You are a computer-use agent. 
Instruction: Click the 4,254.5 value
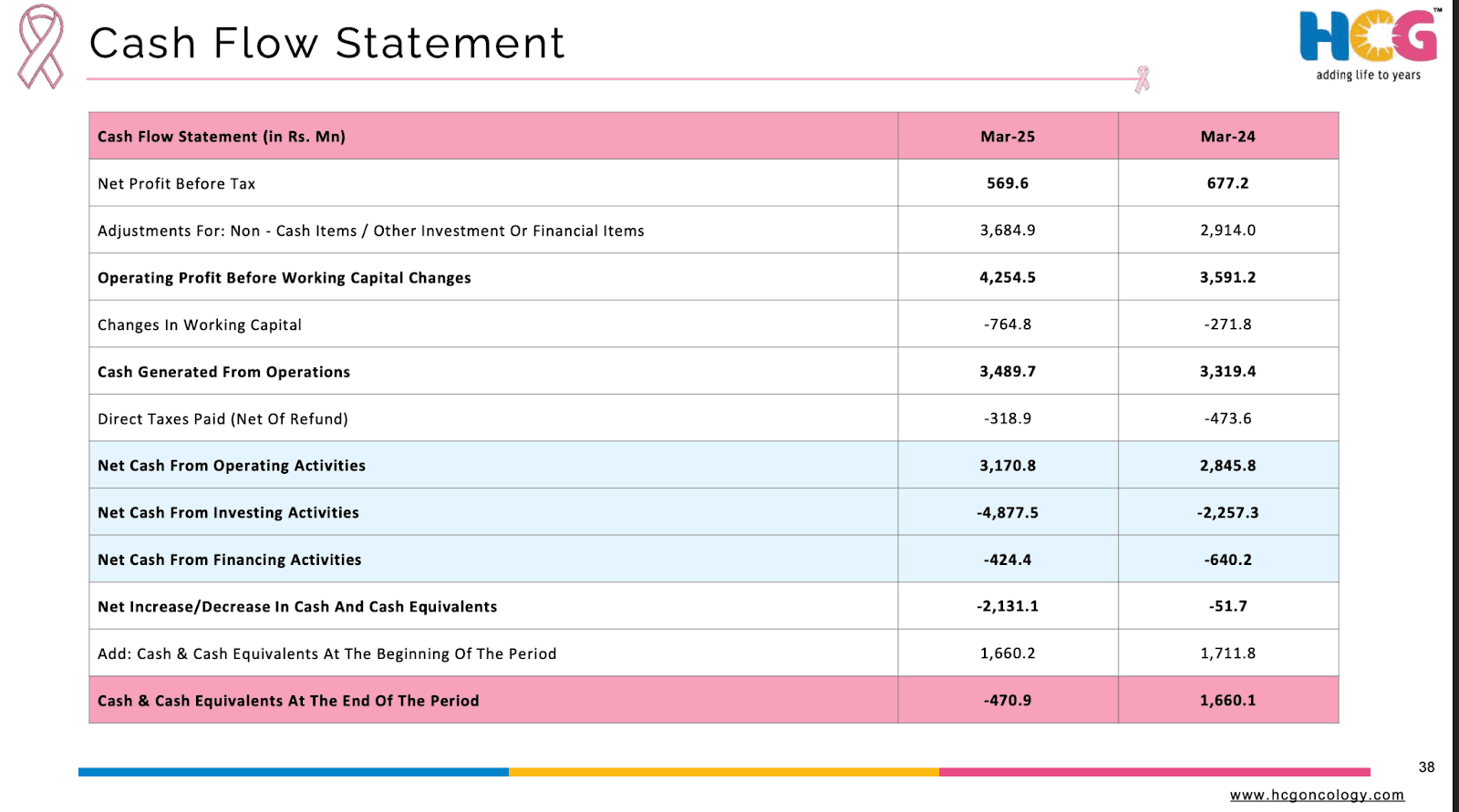tap(1008, 278)
